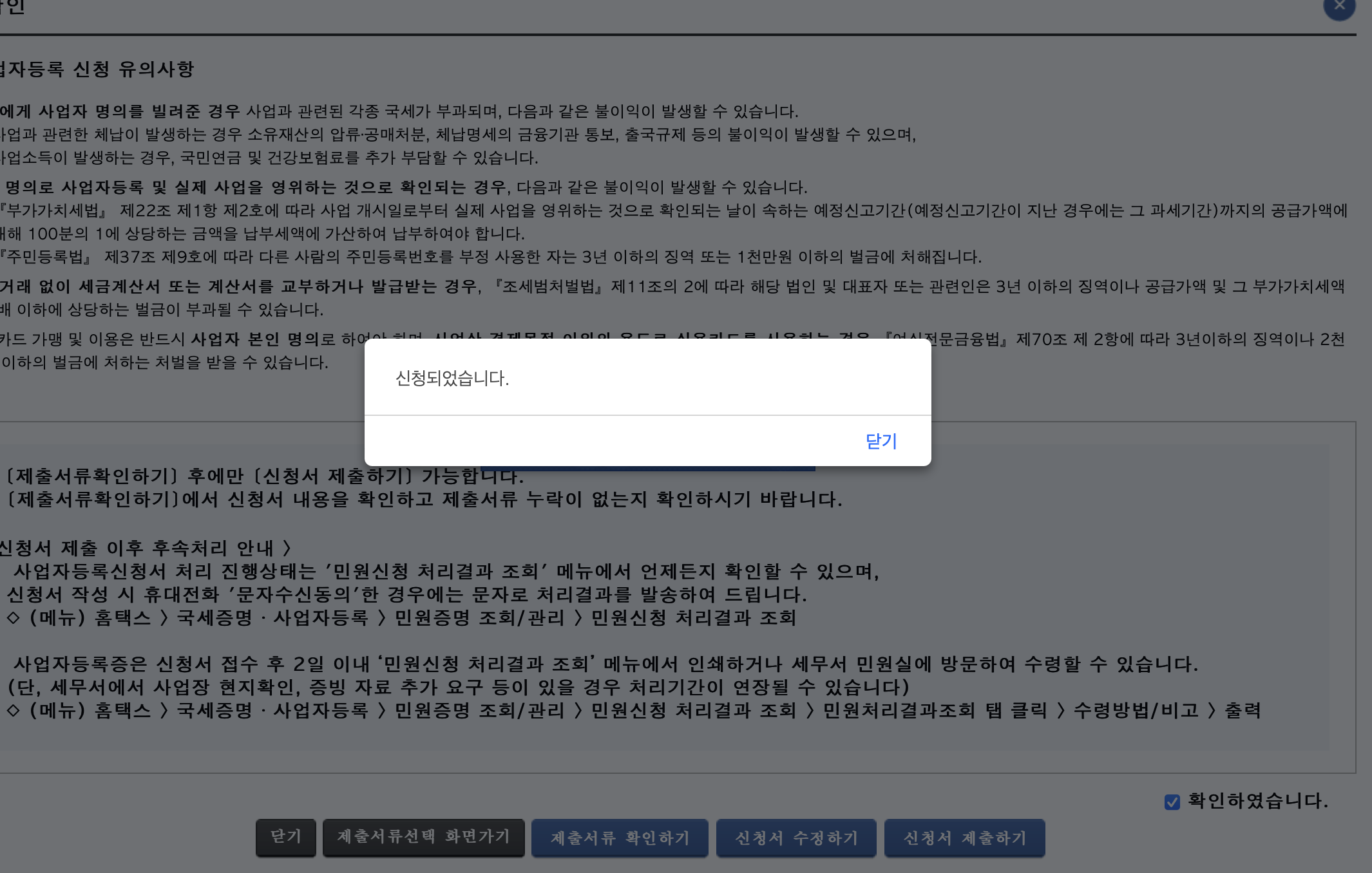
Task: Click the 신청 유의사항 heading
Action: click(x=97, y=69)
